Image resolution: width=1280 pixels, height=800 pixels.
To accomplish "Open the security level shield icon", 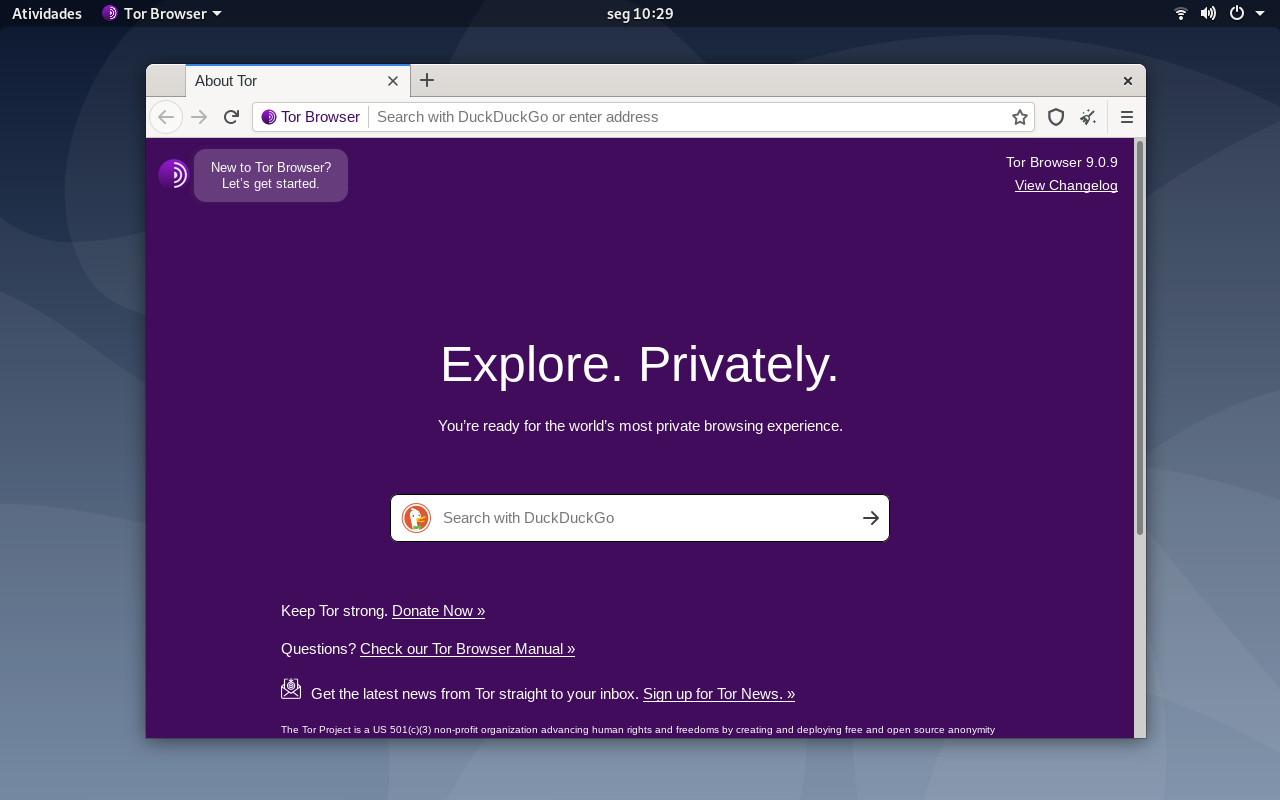I will click(x=1056, y=117).
